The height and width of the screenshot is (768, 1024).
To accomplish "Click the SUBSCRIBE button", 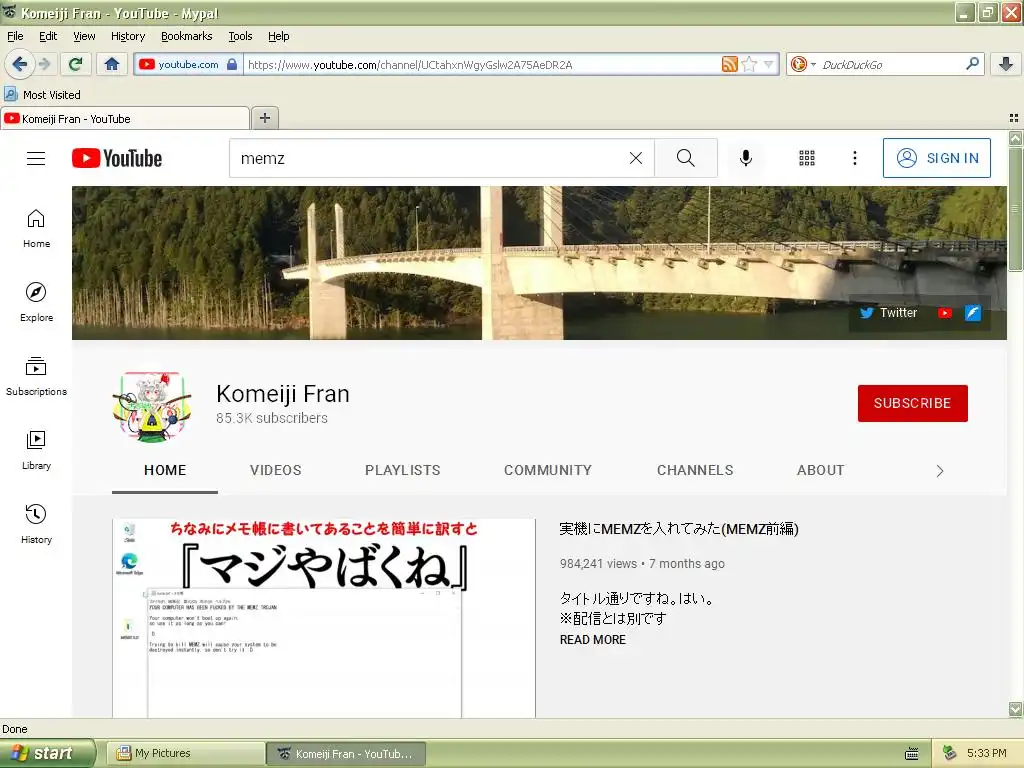I will coord(912,403).
